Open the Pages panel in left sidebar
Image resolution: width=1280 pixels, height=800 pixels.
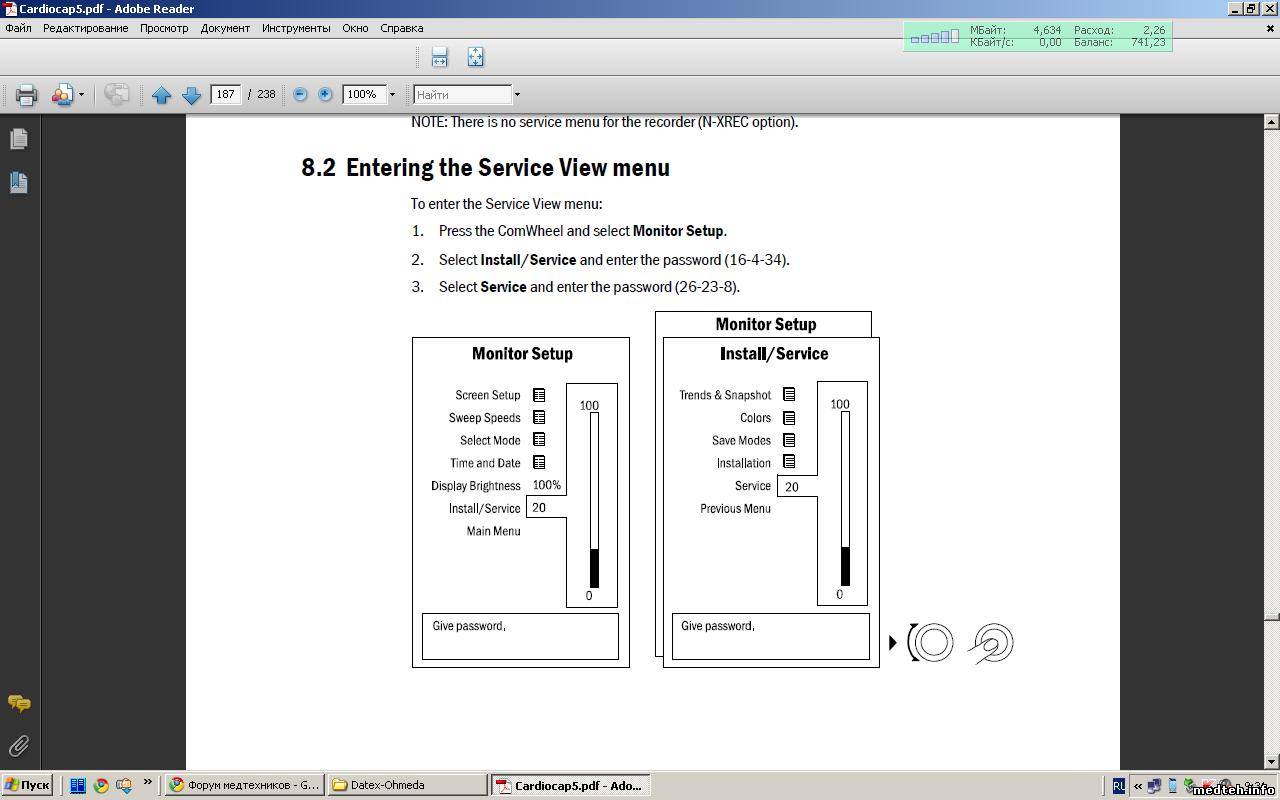point(18,139)
